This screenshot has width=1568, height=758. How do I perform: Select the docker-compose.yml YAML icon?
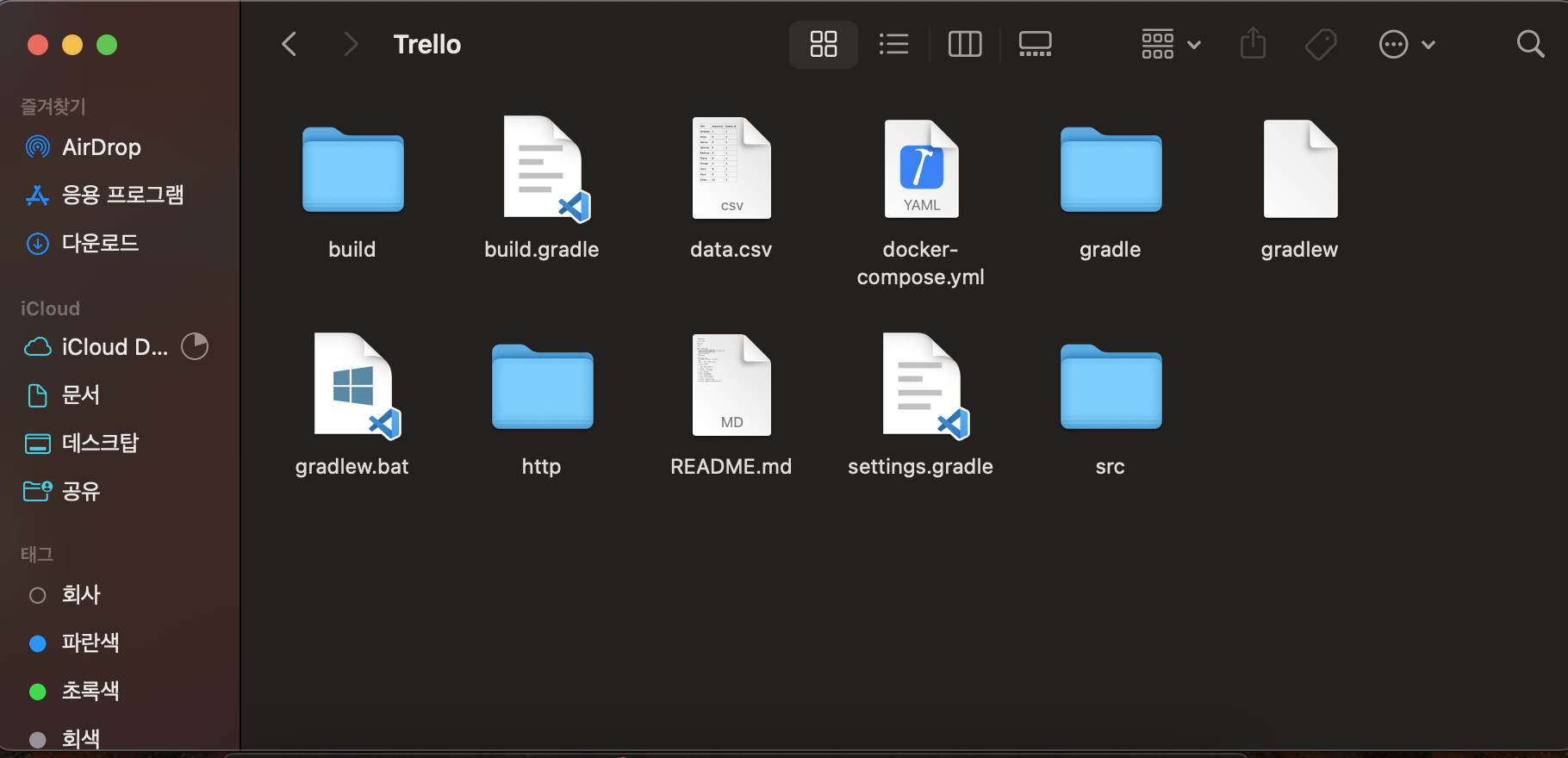point(921,168)
